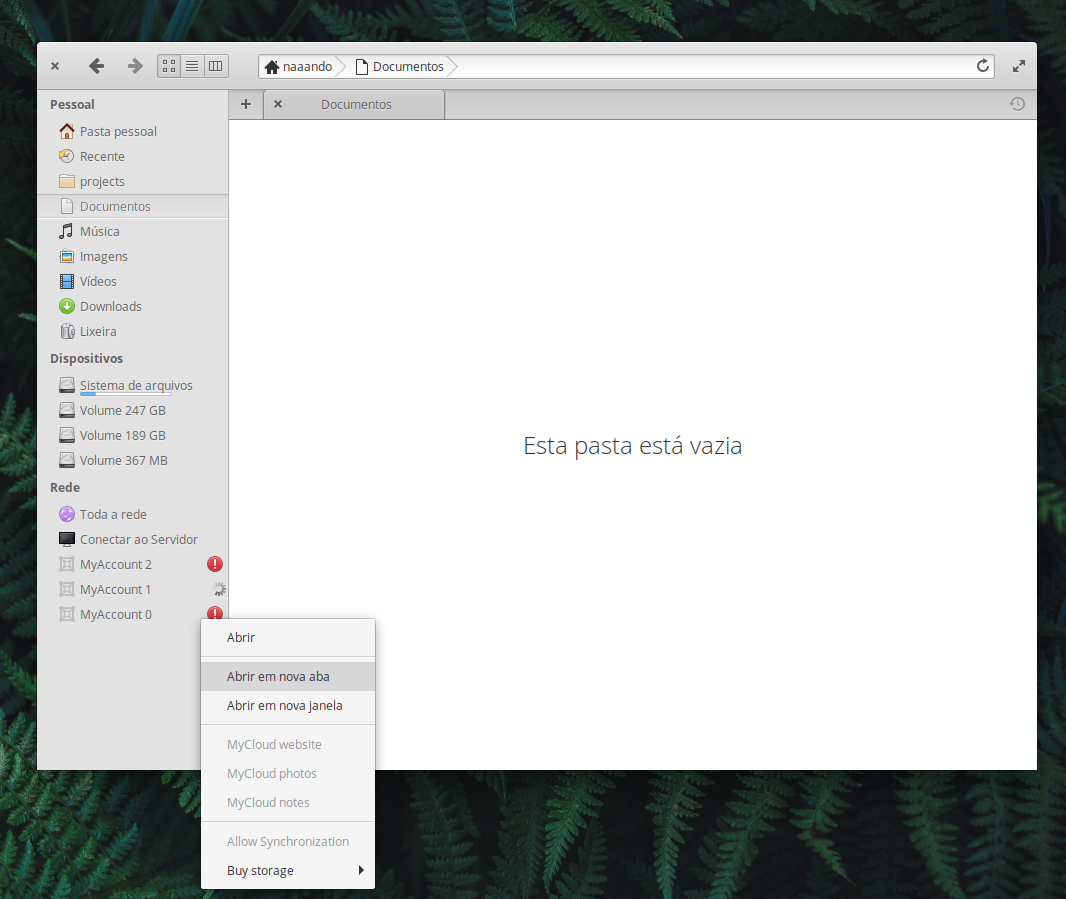
Task: Click the trash can icon of Lixeira
Action: 67,331
